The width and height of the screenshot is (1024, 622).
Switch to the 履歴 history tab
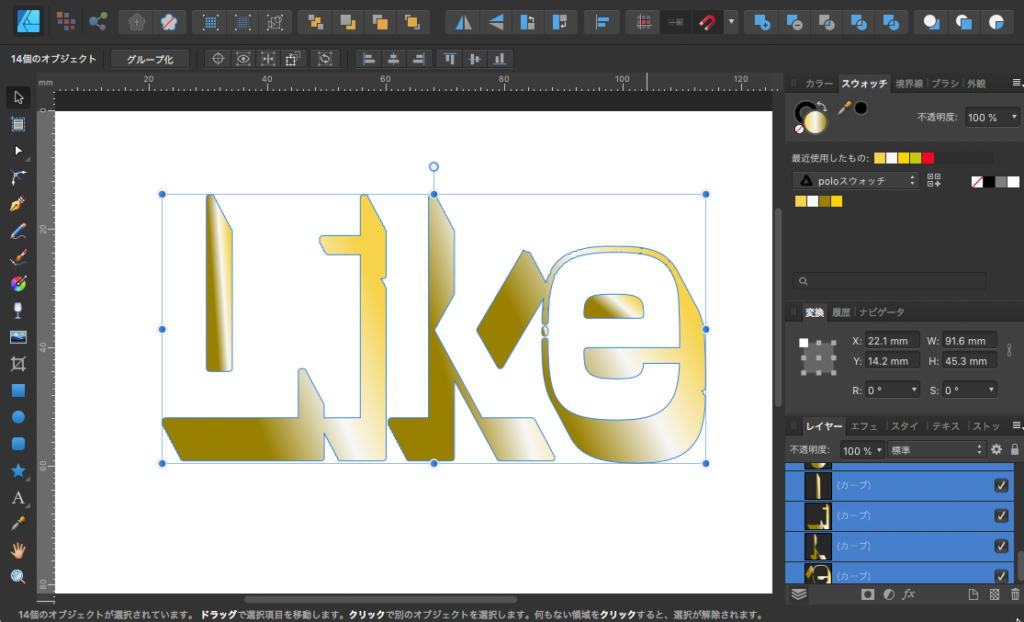pos(841,313)
